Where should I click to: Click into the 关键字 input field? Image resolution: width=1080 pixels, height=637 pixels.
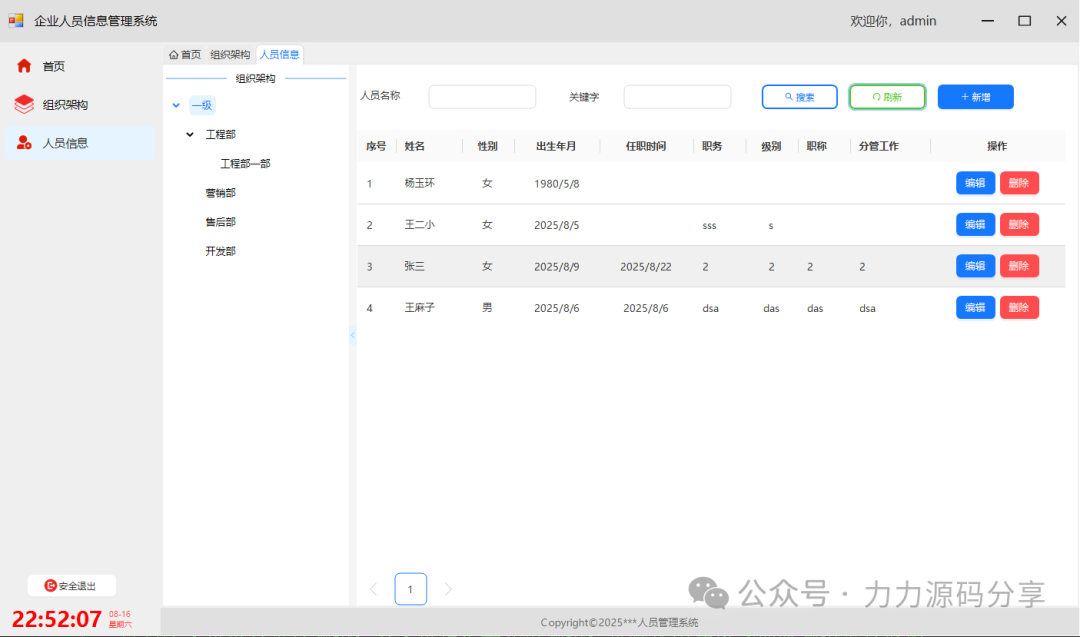677,97
